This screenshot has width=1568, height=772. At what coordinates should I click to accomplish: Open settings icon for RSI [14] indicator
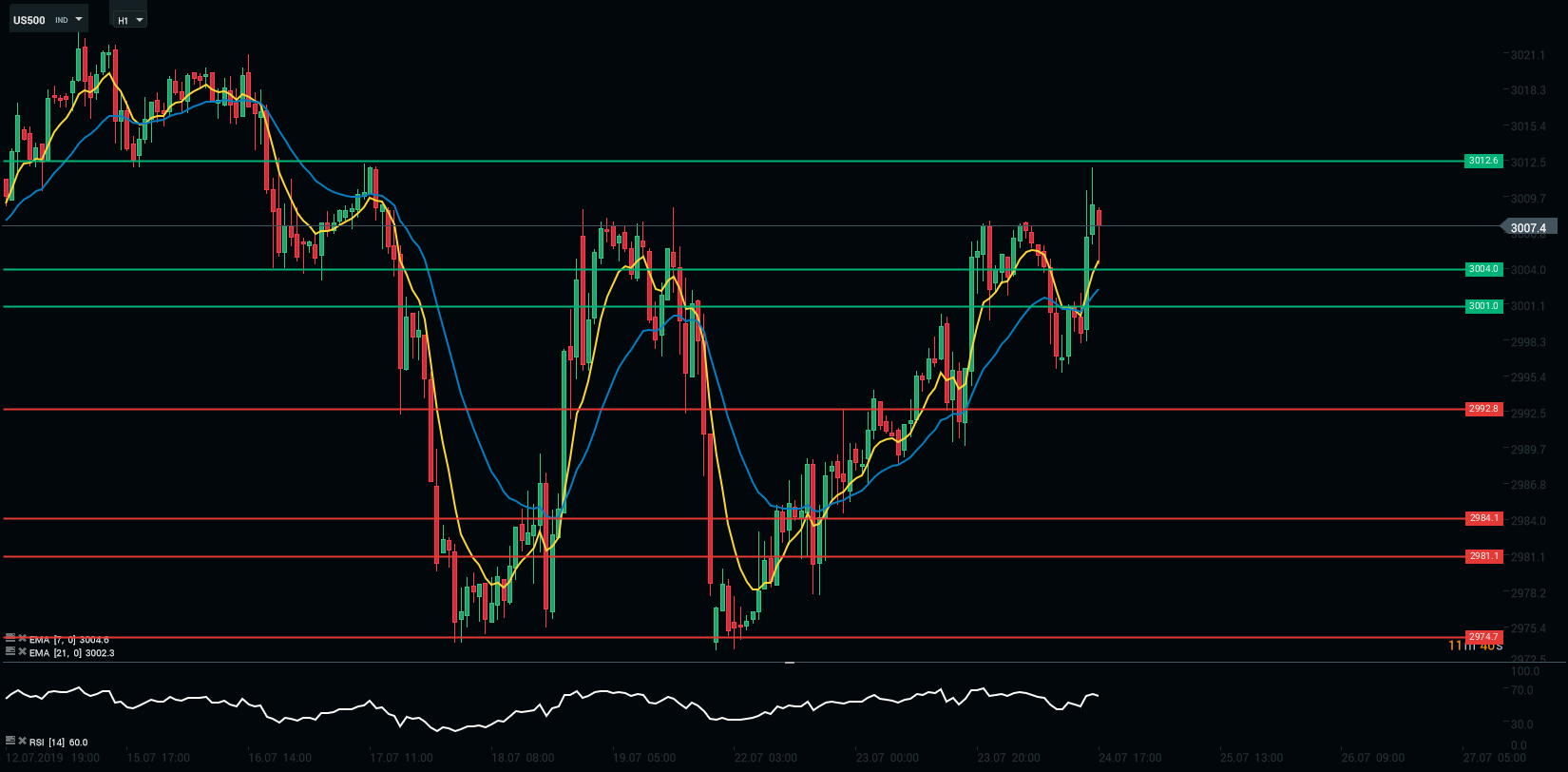tap(10, 740)
